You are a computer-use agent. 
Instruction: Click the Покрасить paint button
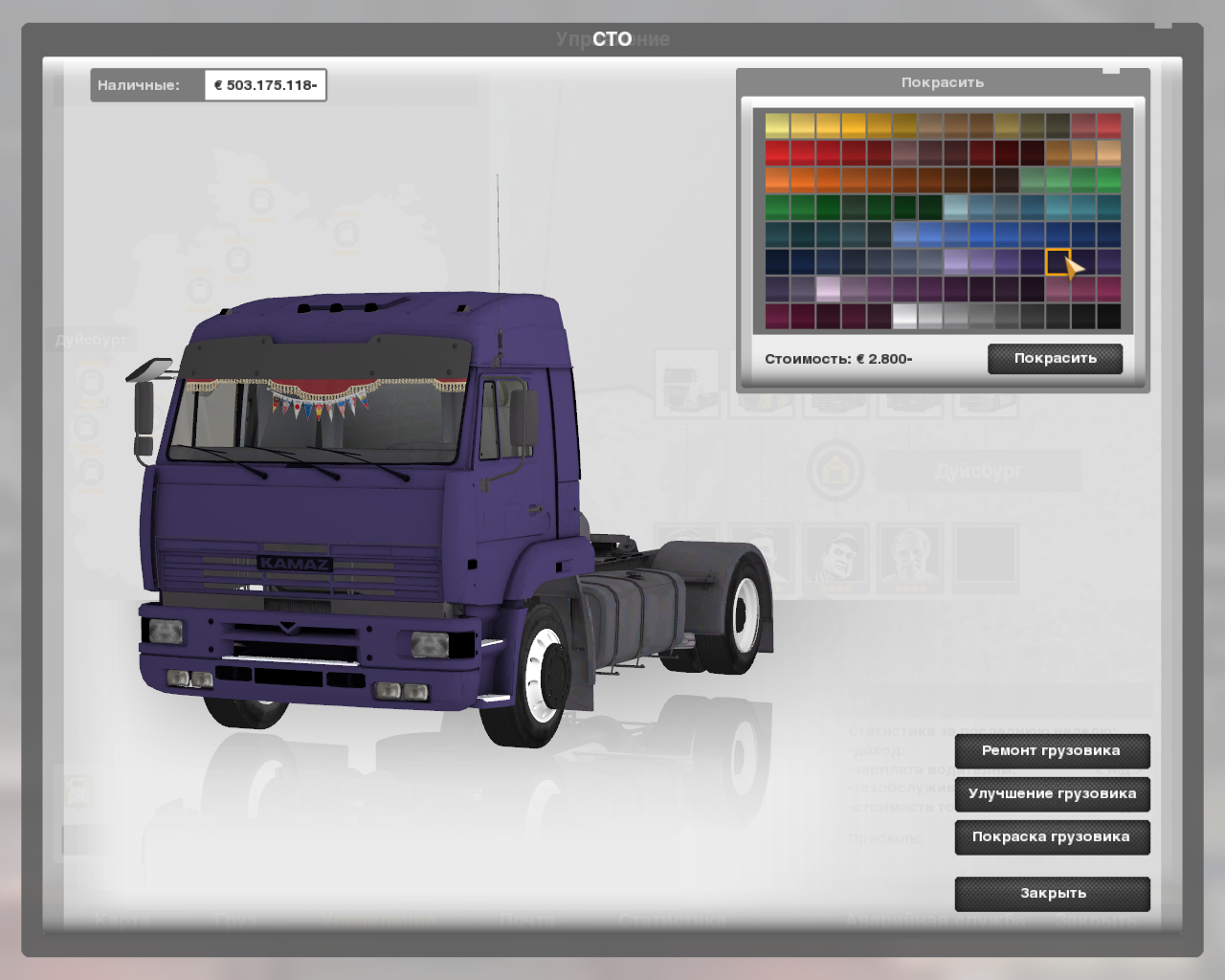pyautogui.click(x=1055, y=359)
